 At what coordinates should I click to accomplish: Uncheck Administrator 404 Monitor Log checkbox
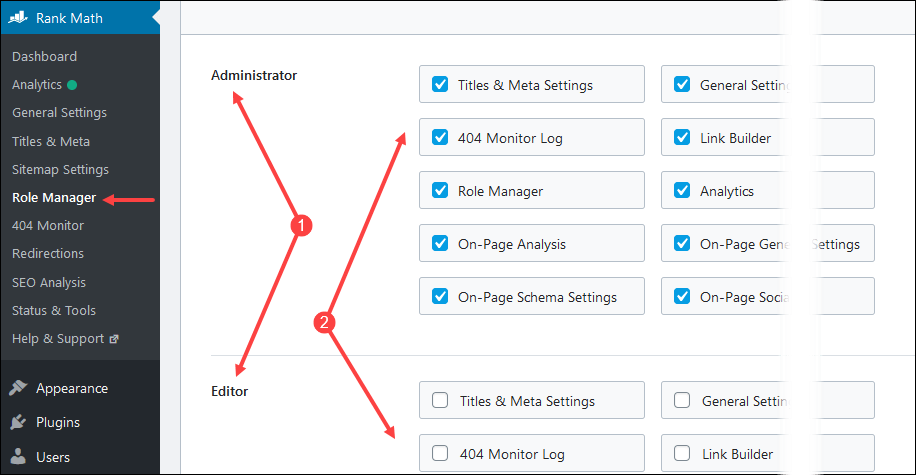pyautogui.click(x=440, y=138)
